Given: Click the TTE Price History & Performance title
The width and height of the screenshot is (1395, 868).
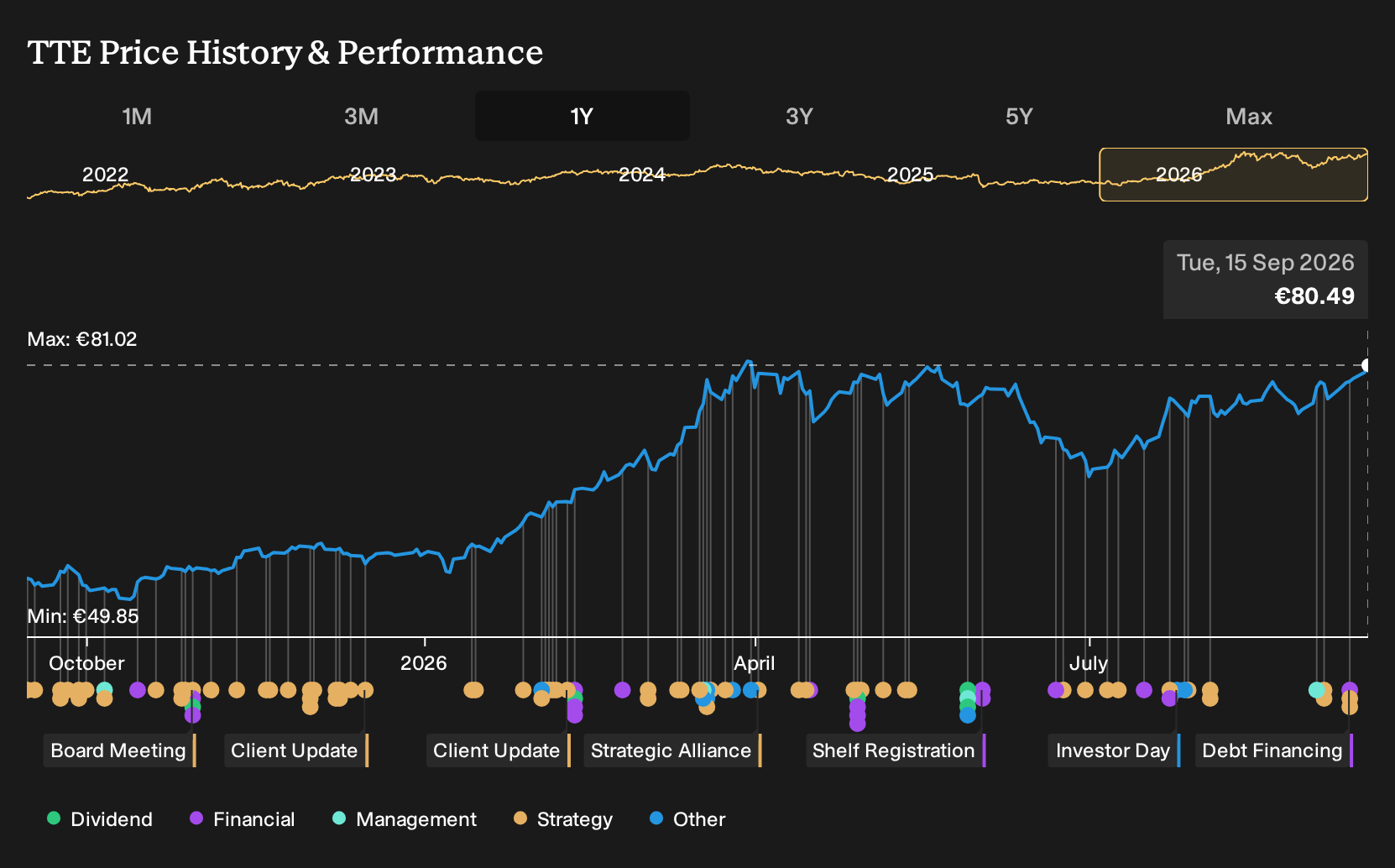Looking at the screenshot, I should pos(285,52).
